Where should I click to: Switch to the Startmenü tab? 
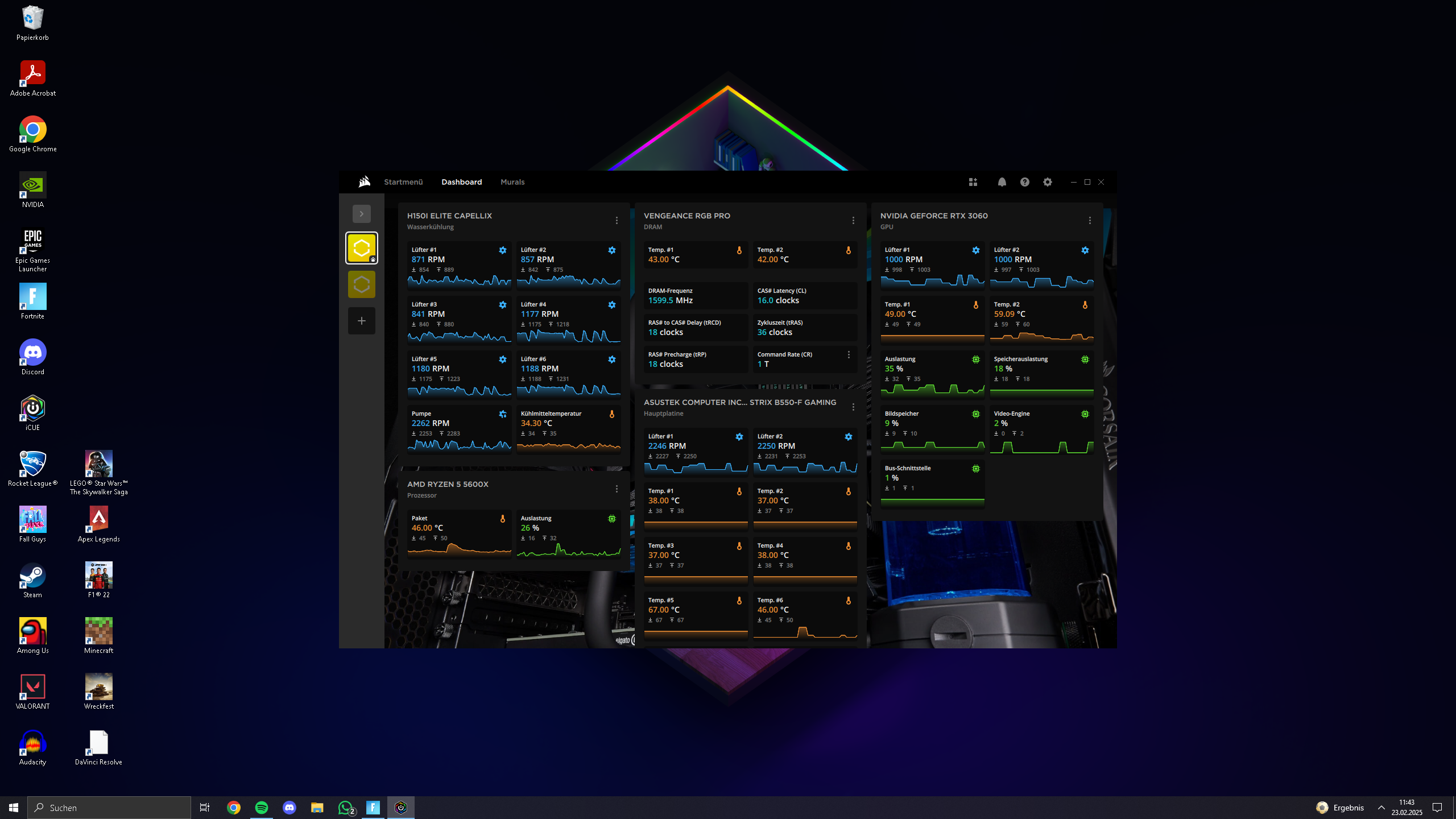[x=403, y=182]
